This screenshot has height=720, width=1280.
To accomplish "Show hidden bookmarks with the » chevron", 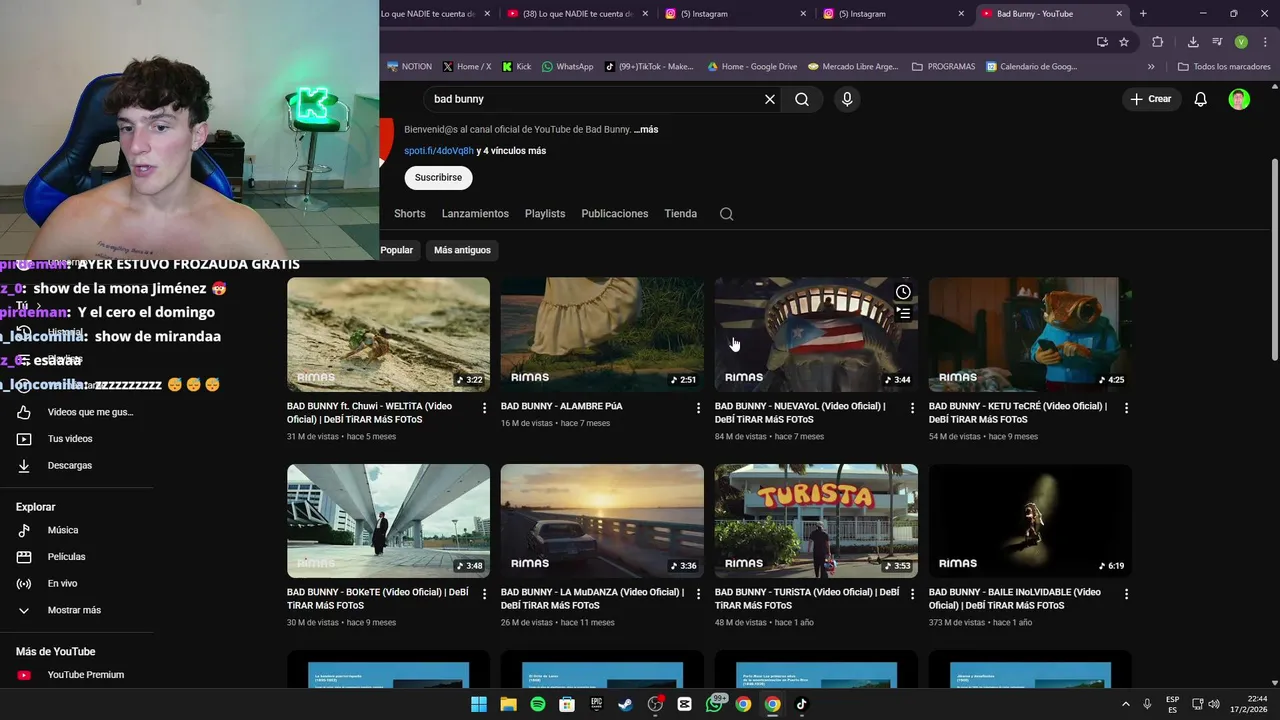I will point(1151,67).
